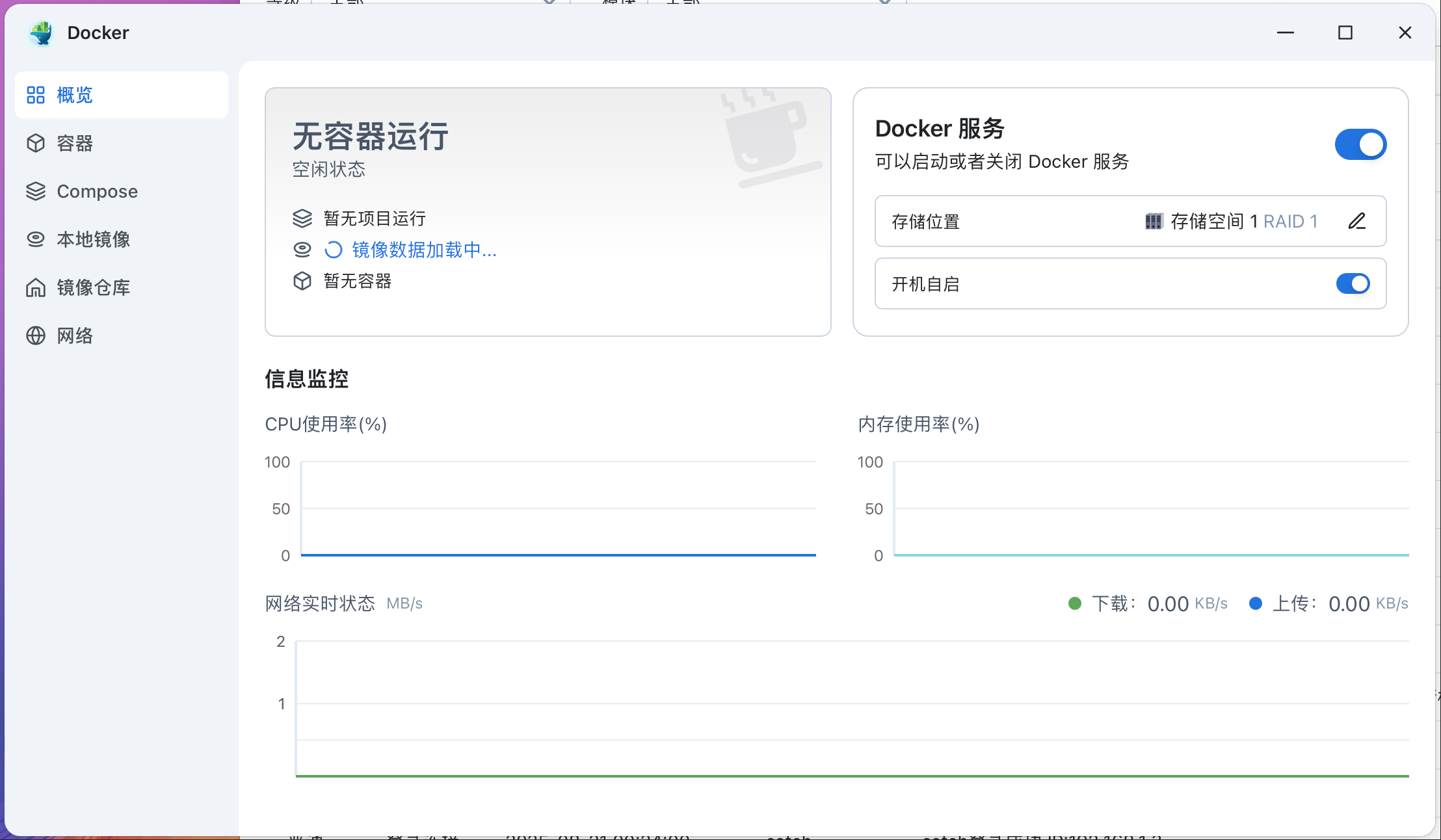Click the pencil edit icon for 存储位置
This screenshot has width=1441, height=840.
1356,221
